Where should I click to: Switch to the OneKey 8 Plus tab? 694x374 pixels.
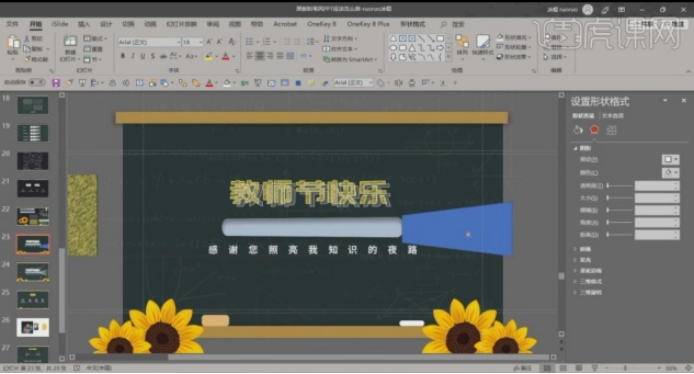pyautogui.click(x=368, y=24)
